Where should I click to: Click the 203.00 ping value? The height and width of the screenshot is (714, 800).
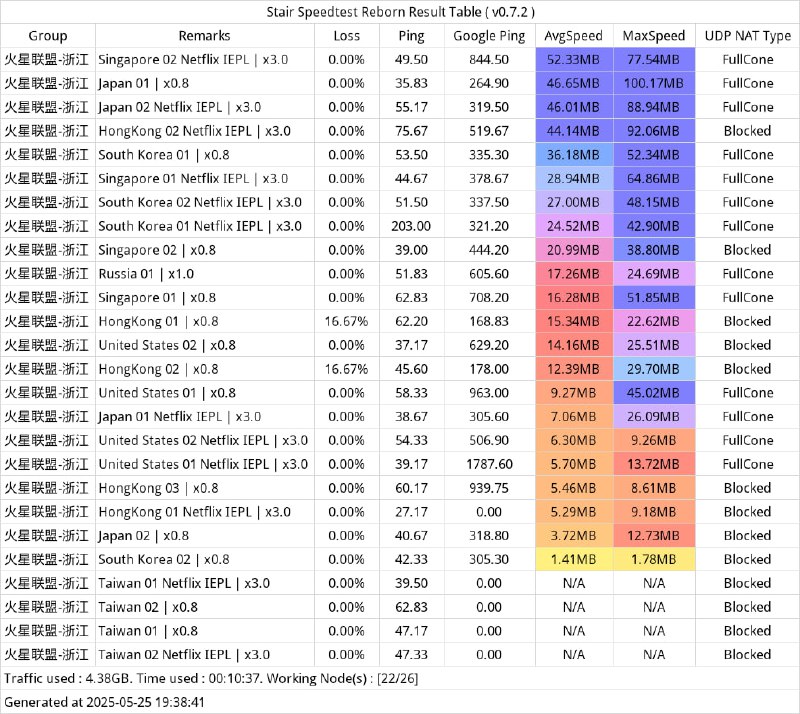point(411,227)
